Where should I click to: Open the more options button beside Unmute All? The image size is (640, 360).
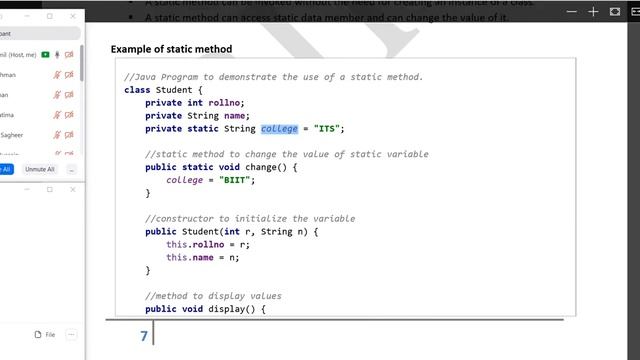(x=71, y=169)
